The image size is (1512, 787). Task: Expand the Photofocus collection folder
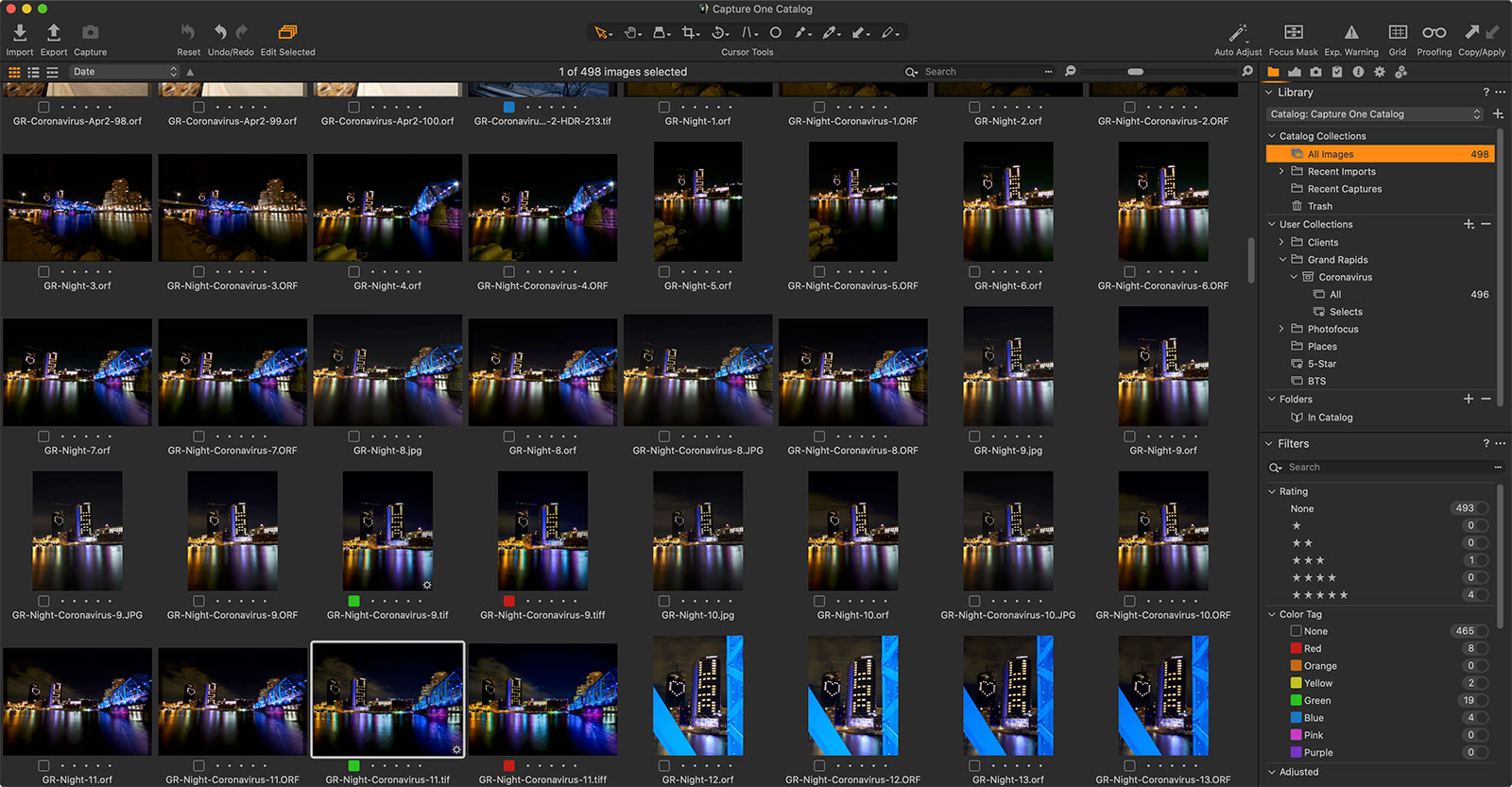(x=1281, y=329)
